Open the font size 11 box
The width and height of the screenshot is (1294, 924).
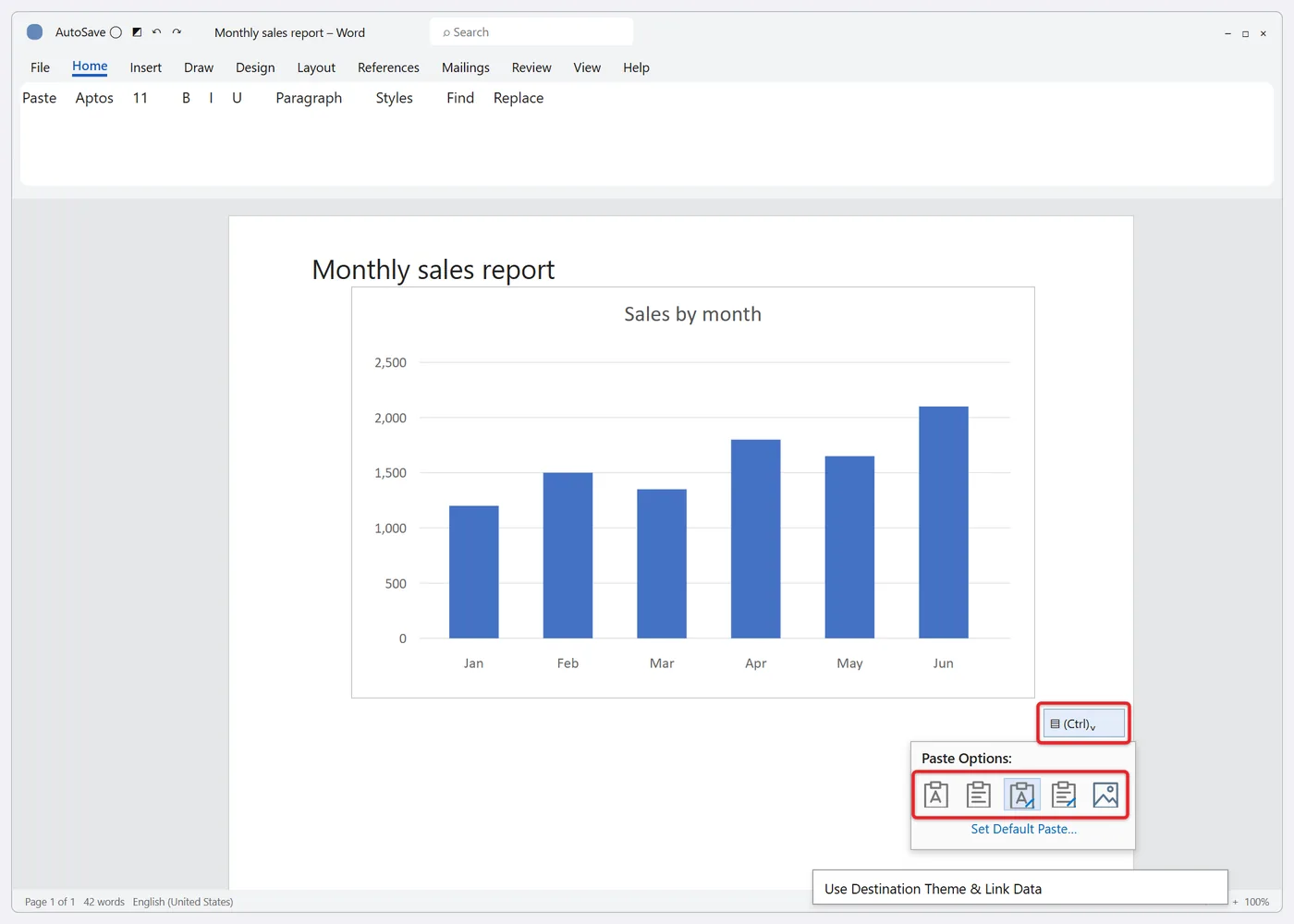[140, 98]
